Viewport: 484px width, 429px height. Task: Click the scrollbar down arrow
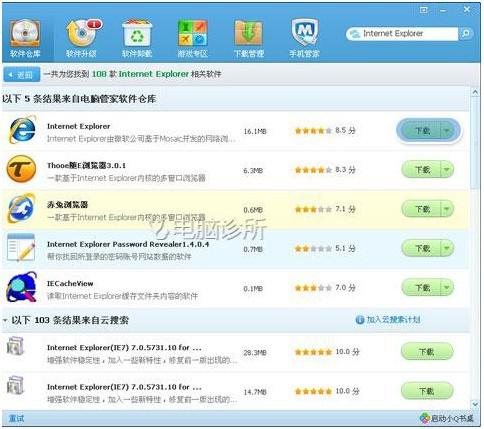[475, 404]
